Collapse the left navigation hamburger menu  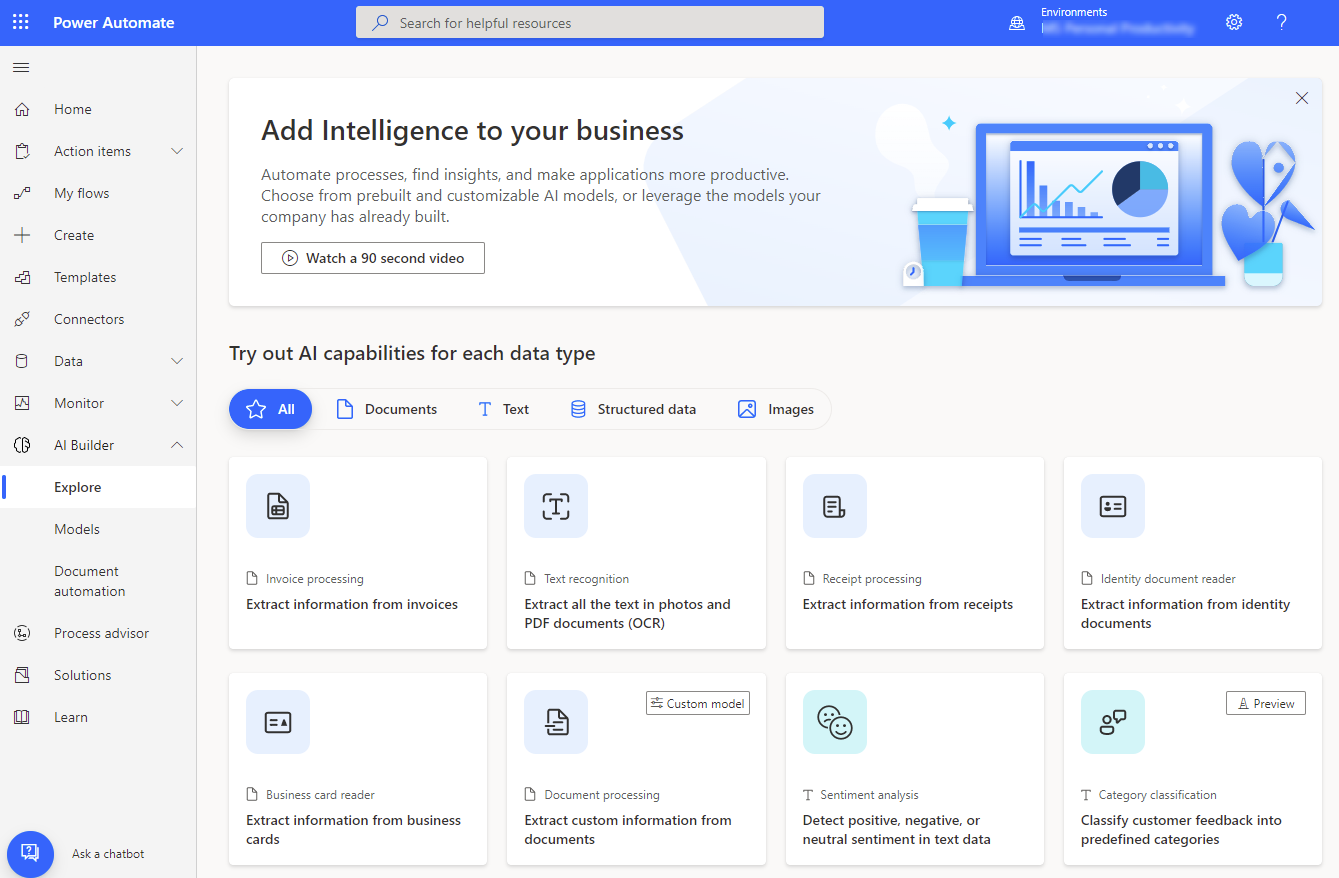21,67
